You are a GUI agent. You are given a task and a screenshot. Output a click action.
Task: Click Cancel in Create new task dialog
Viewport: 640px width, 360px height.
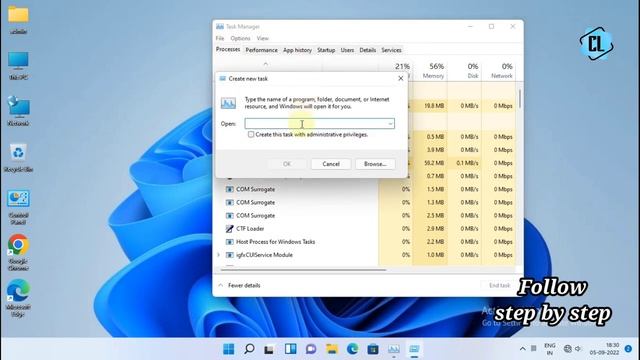point(331,164)
